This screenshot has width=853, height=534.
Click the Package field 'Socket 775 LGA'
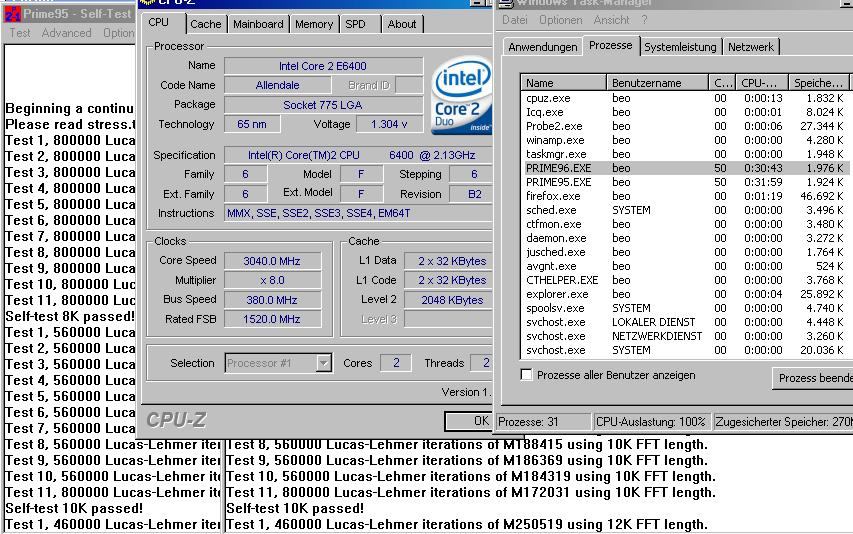[323, 105]
